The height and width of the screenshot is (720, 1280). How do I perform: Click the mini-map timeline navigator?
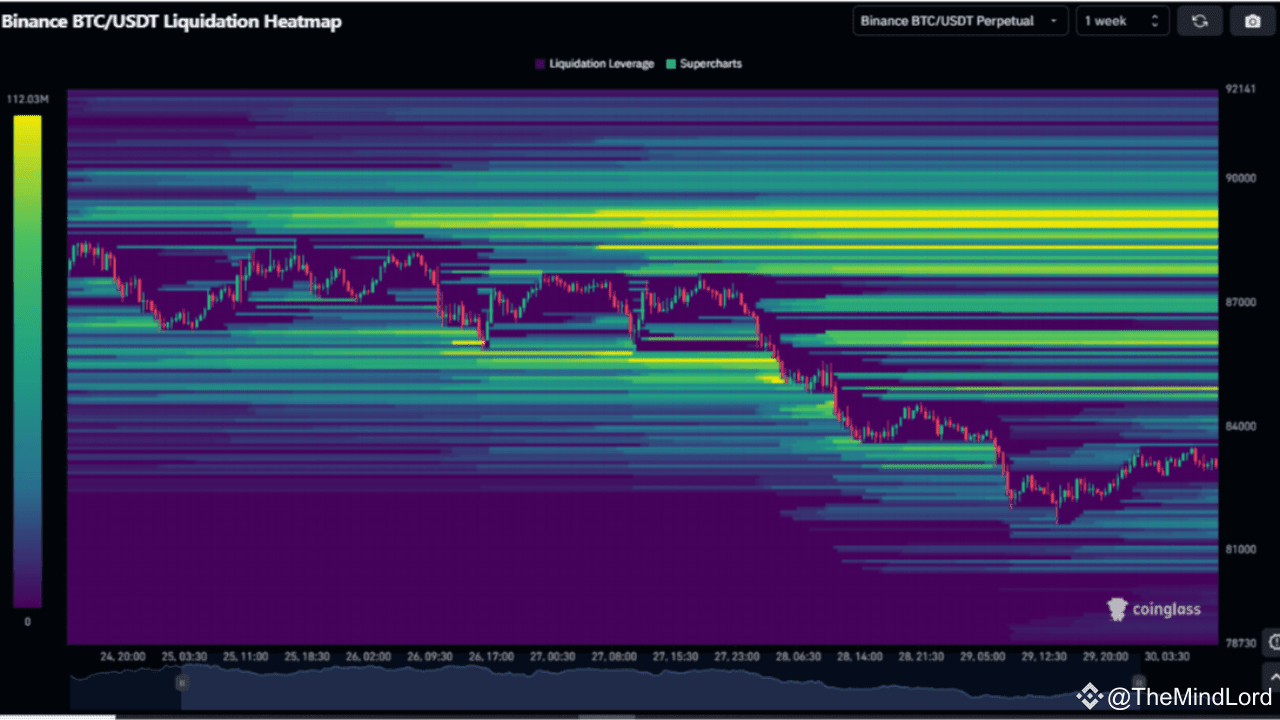640,685
